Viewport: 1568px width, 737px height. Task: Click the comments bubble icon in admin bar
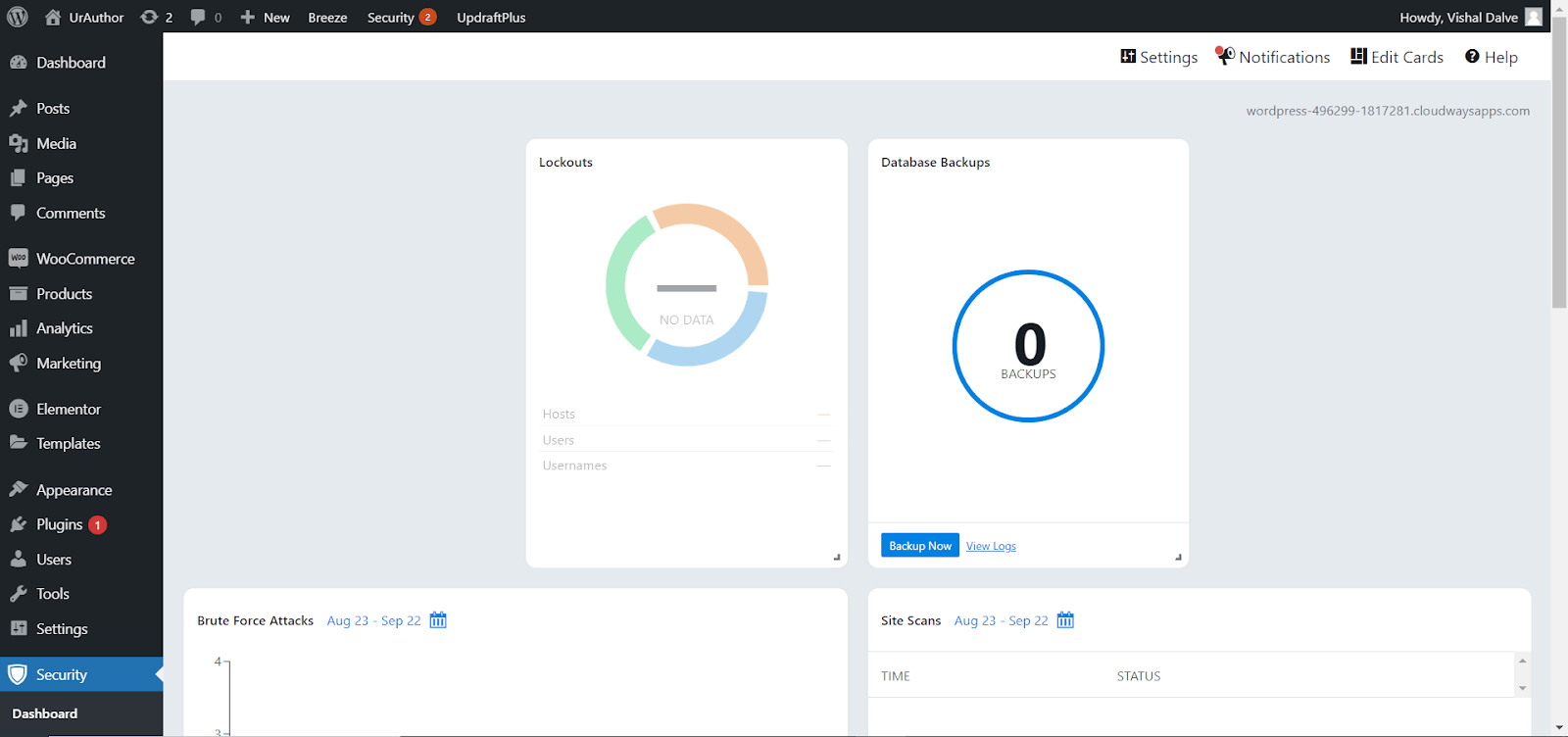coord(199,17)
